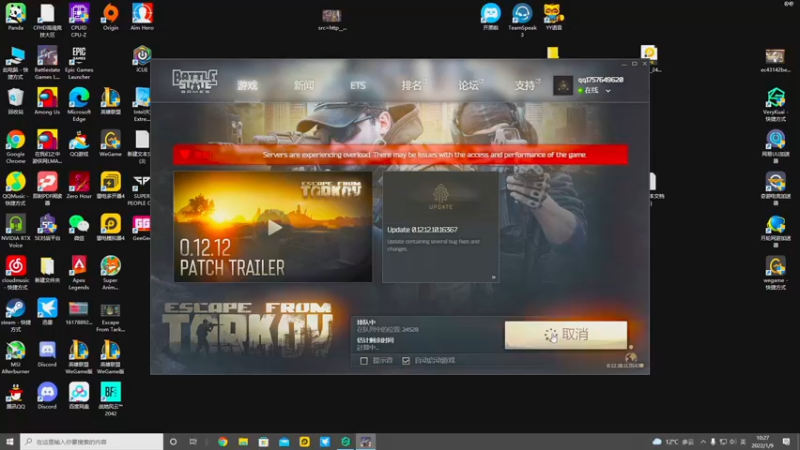Click the Battlestate Games logo
The width and height of the screenshot is (800, 450).
click(195, 81)
